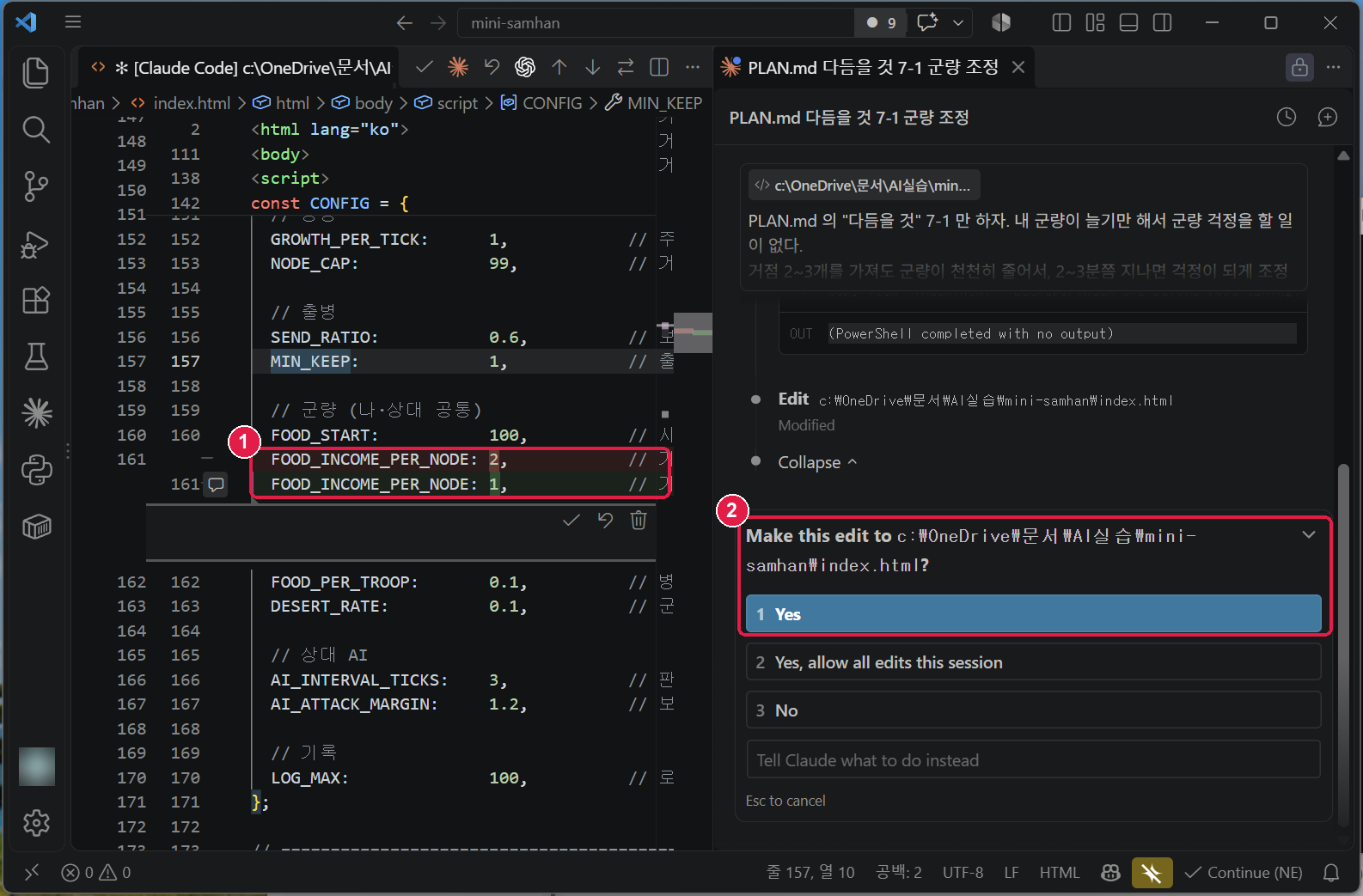Open the Explorer view in activity bar
1363x896 pixels.
click(x=36, y=73)
